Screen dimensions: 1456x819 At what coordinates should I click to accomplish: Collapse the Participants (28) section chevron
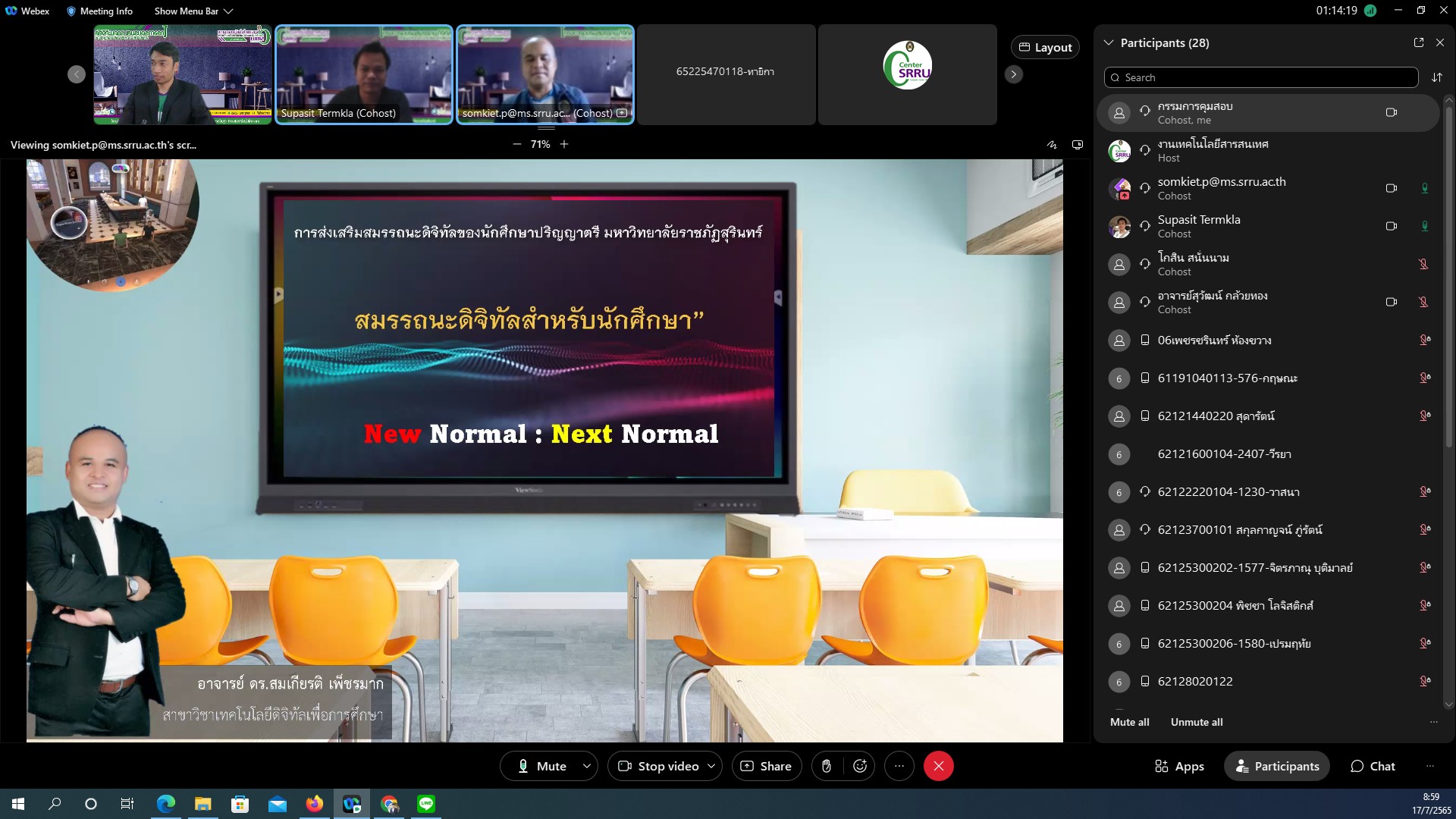(1109, 42)
